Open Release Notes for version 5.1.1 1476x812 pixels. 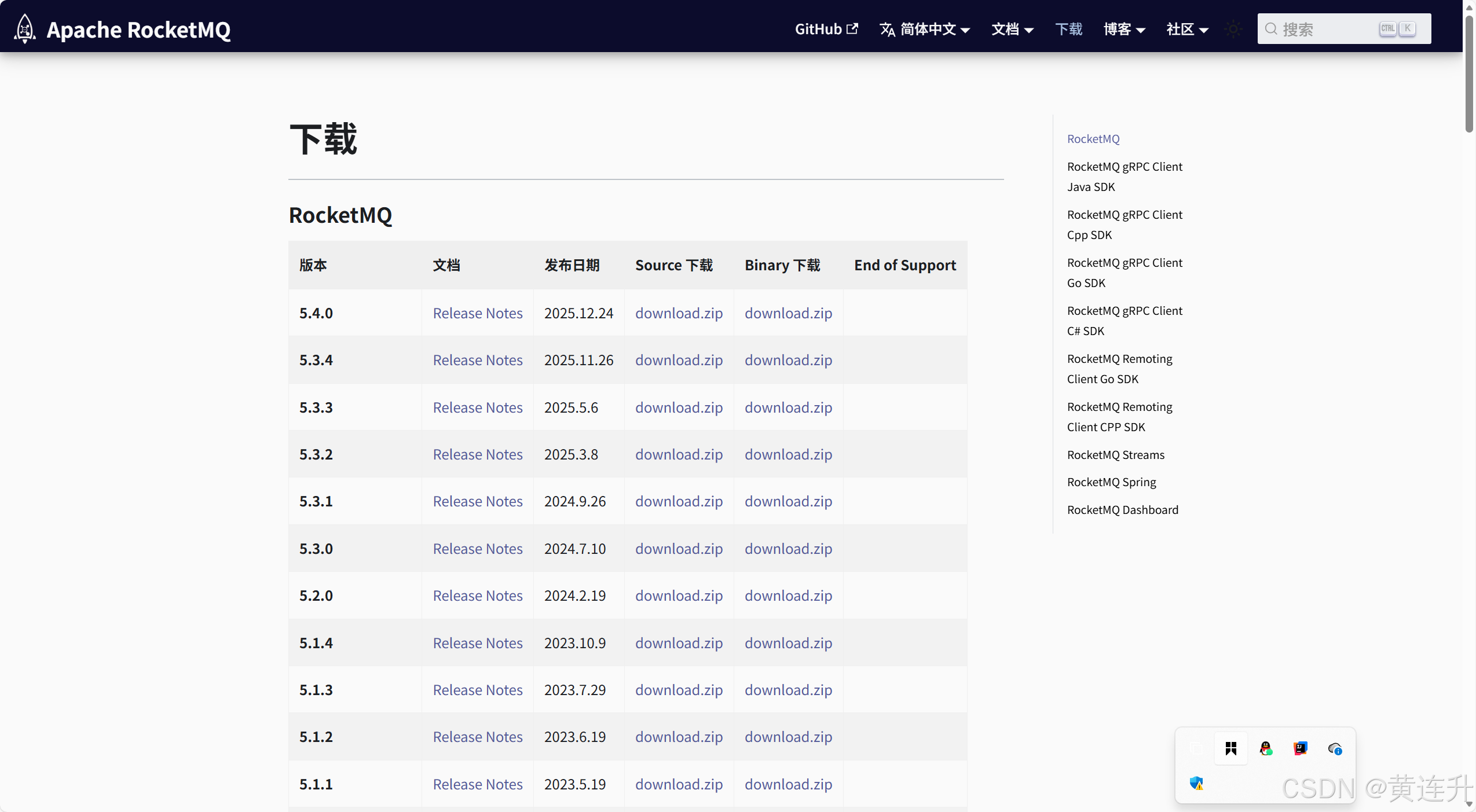(478, 784)
